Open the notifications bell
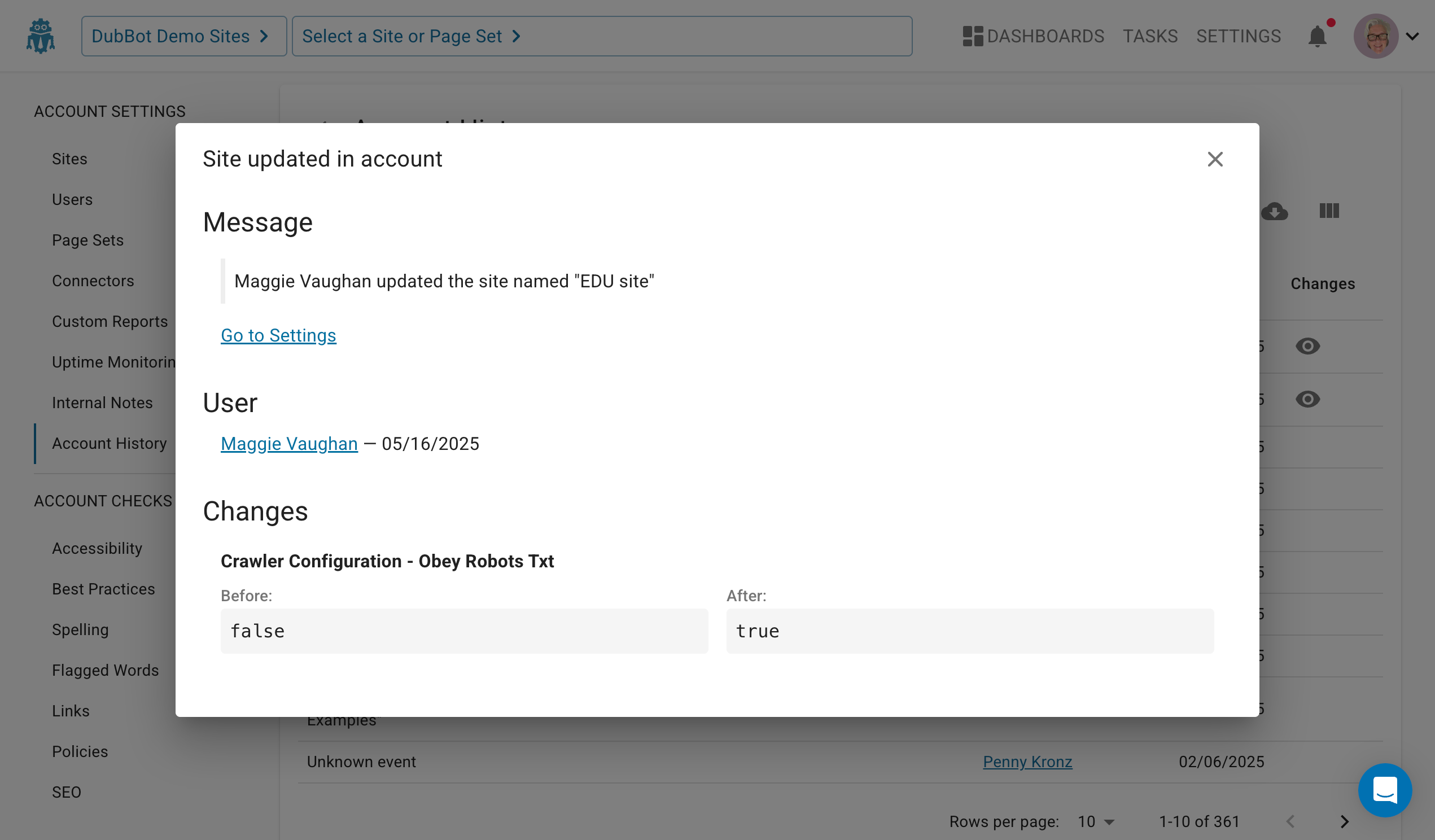The image size is (1435, 840). pos(1316,37)
